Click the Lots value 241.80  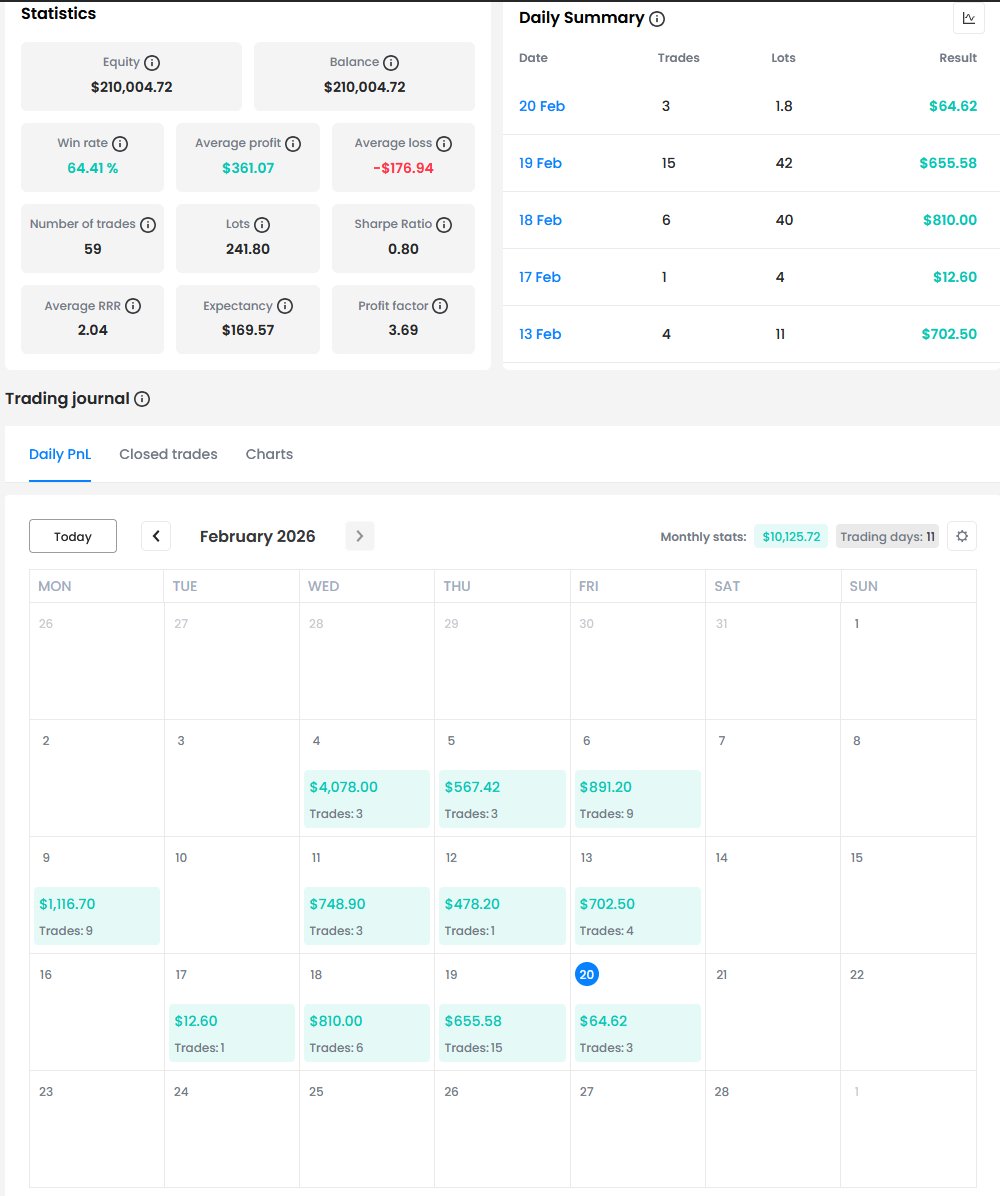click(x=248, y=249)
